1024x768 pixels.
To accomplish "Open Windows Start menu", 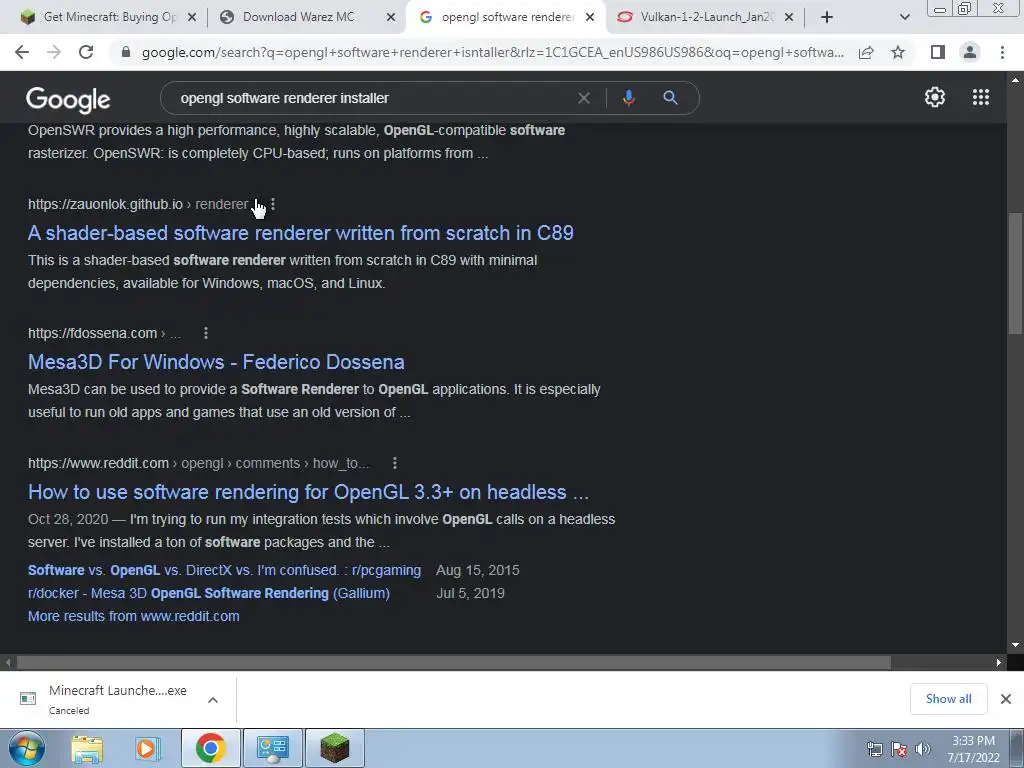I will tap(27, 748).
